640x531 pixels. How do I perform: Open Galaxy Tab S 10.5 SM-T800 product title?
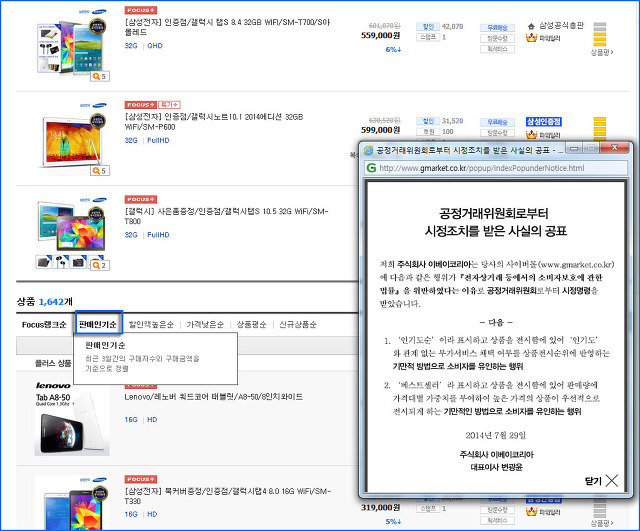[226, 216]
